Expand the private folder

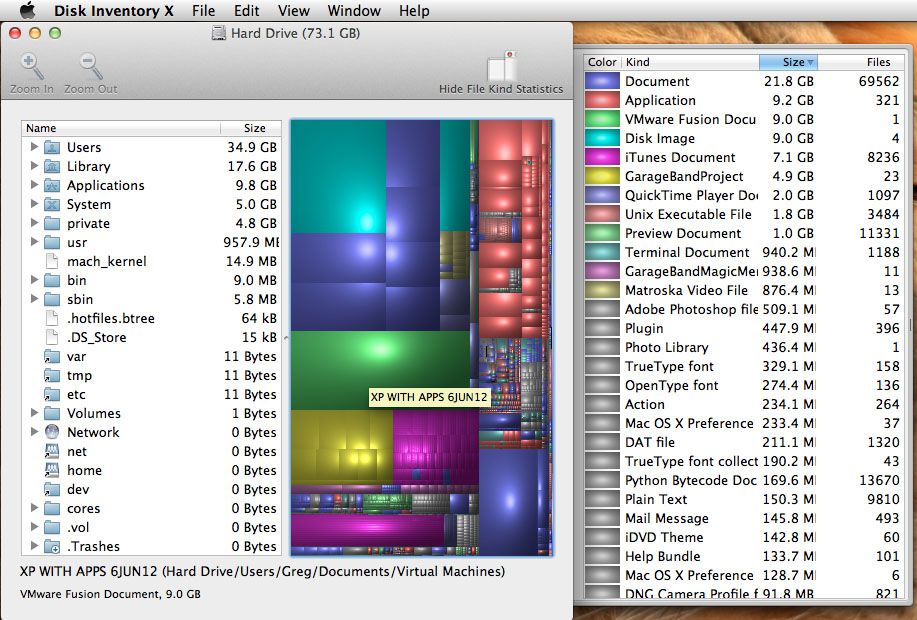pos(34,223)
